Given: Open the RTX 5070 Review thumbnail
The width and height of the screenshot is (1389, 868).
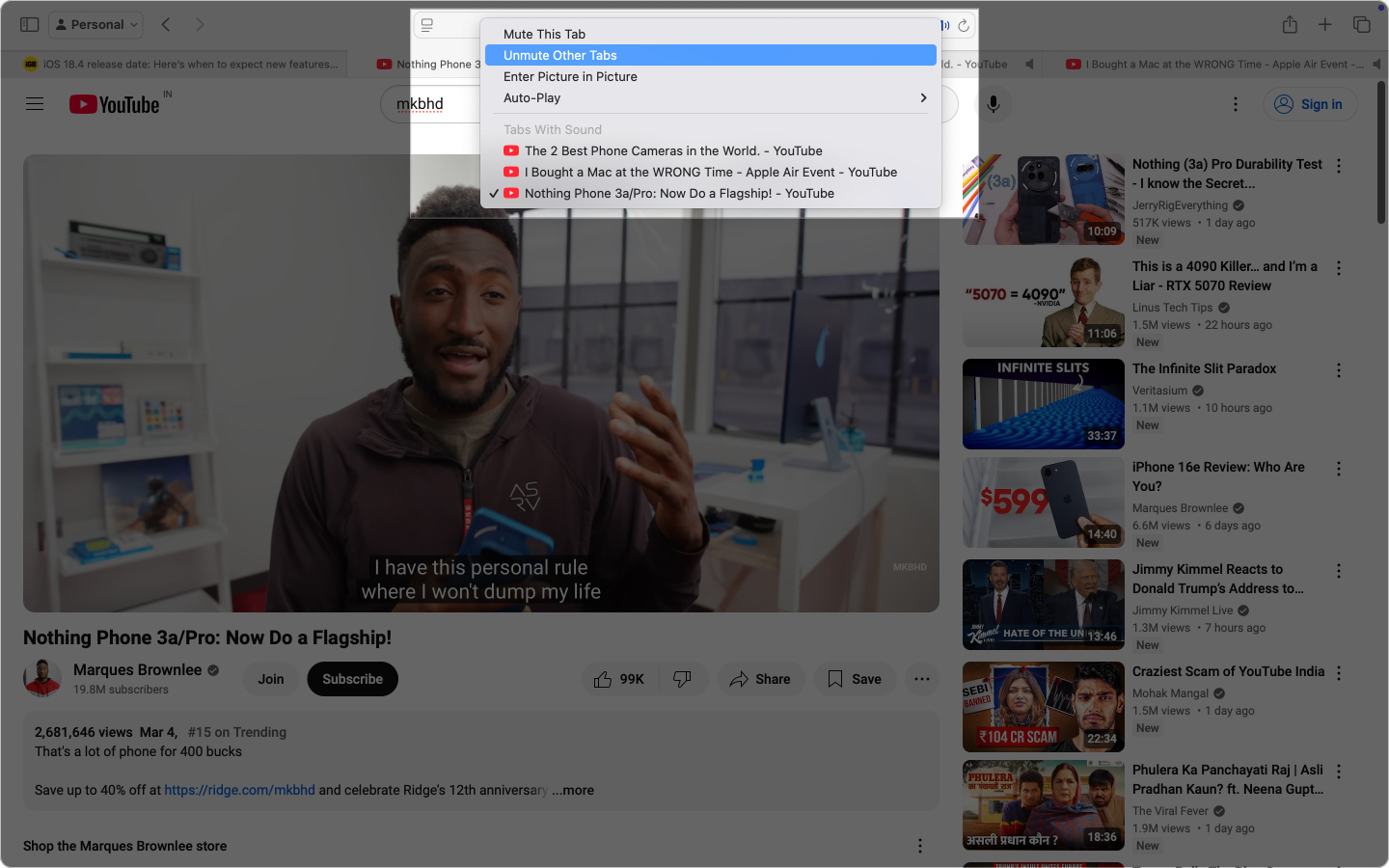Looking at the screenshot, I should (1044, 302).
